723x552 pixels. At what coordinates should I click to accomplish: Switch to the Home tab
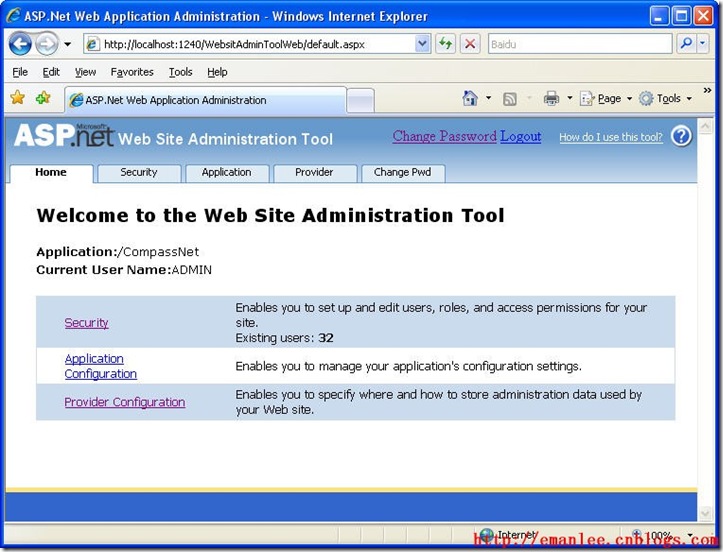[x=51, y=173]
